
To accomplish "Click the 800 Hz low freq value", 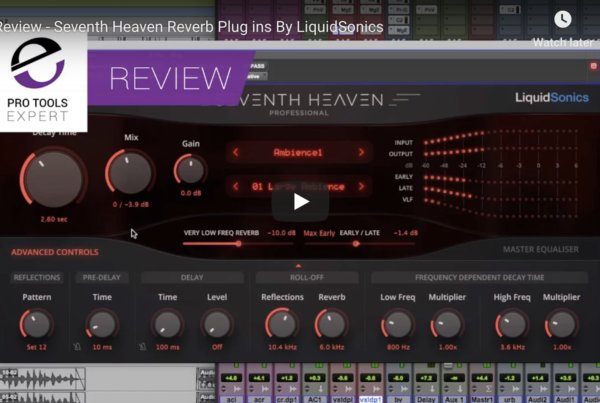I will pyautogui.click(x=398, y=347).
